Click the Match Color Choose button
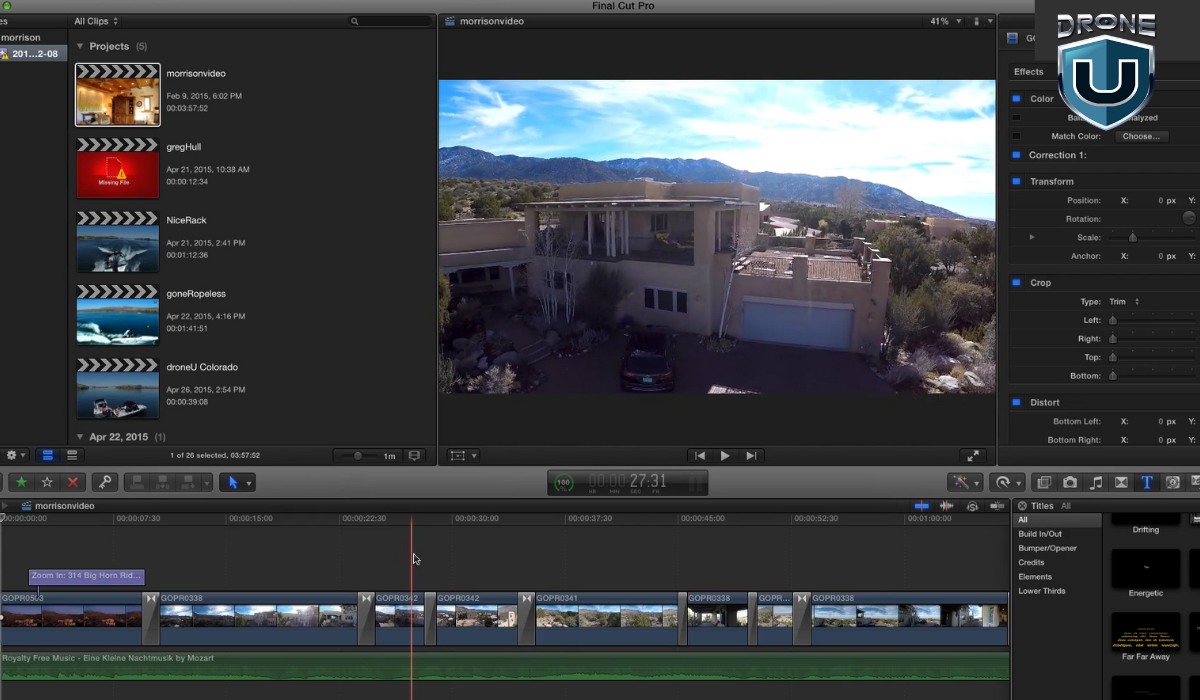Screen dimensions: 1200x700 point(1140,136)
